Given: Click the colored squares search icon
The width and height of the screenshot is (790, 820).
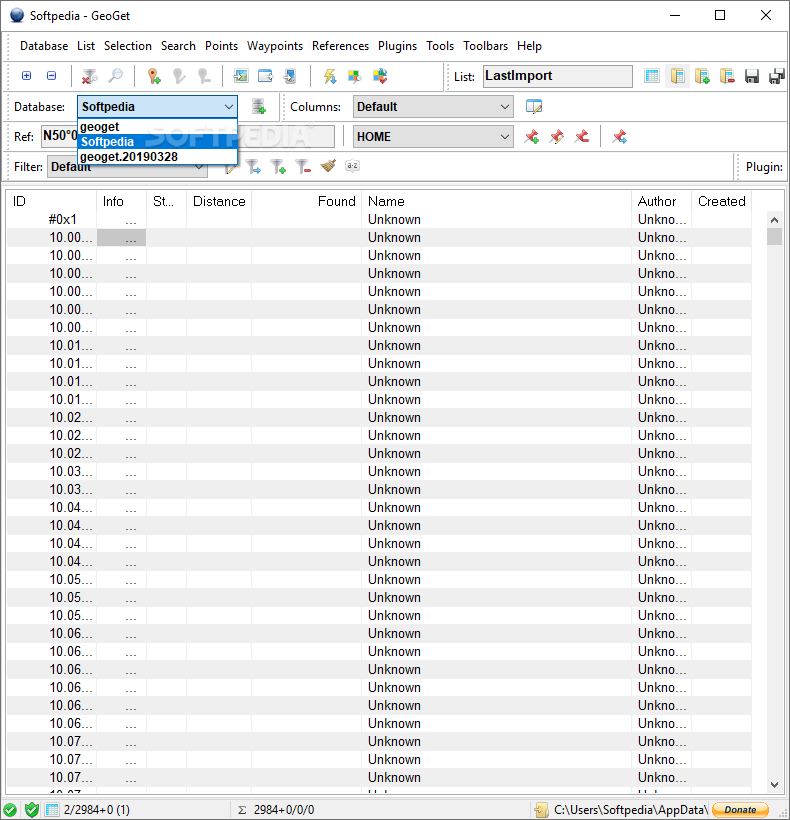Looking at the screenshot, I should pyautogui.click(x=354, y=76).
